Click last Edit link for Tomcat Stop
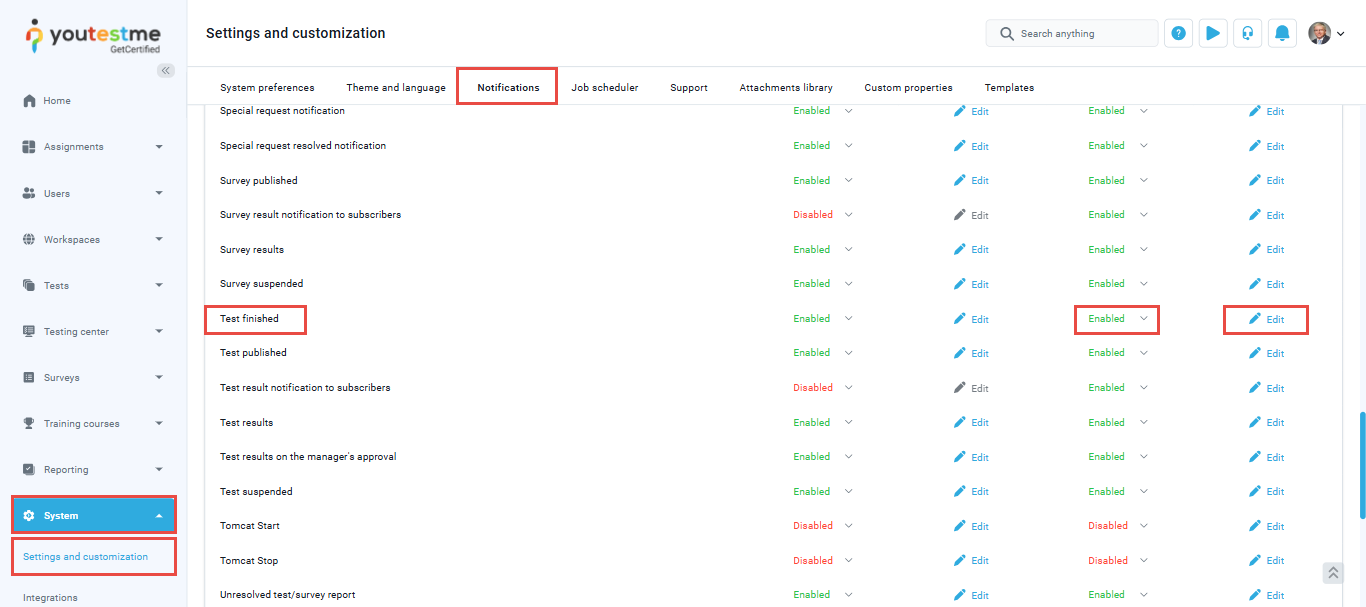This screenshot has height=607, width=1366. (x=1275, y=561)
